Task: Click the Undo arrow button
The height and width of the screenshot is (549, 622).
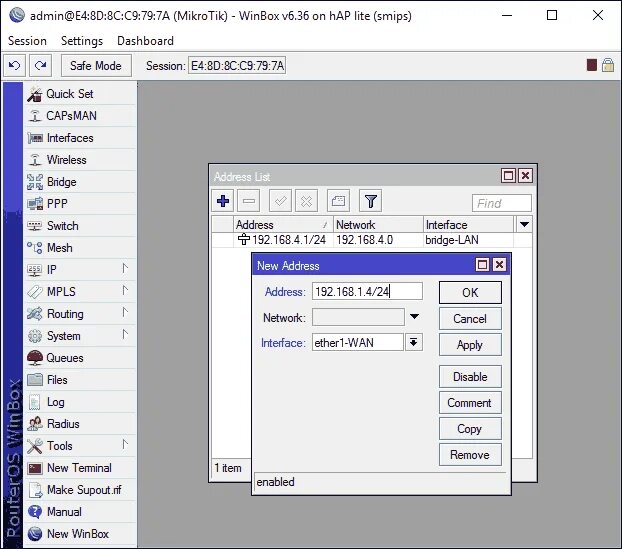Action: (15, 65)
